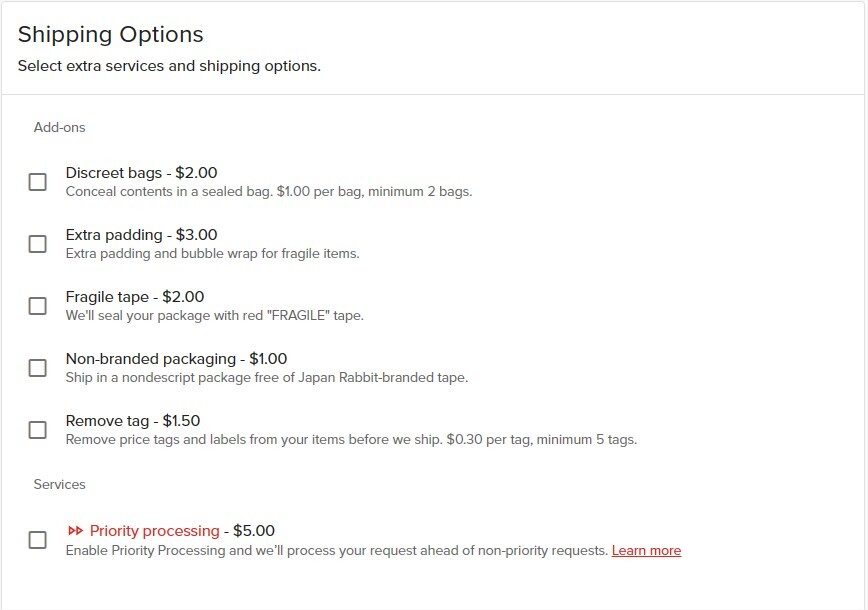Click the "Non-branded packaging - $1.00" label
Screen dimensions: 868x610
point(176,359)
